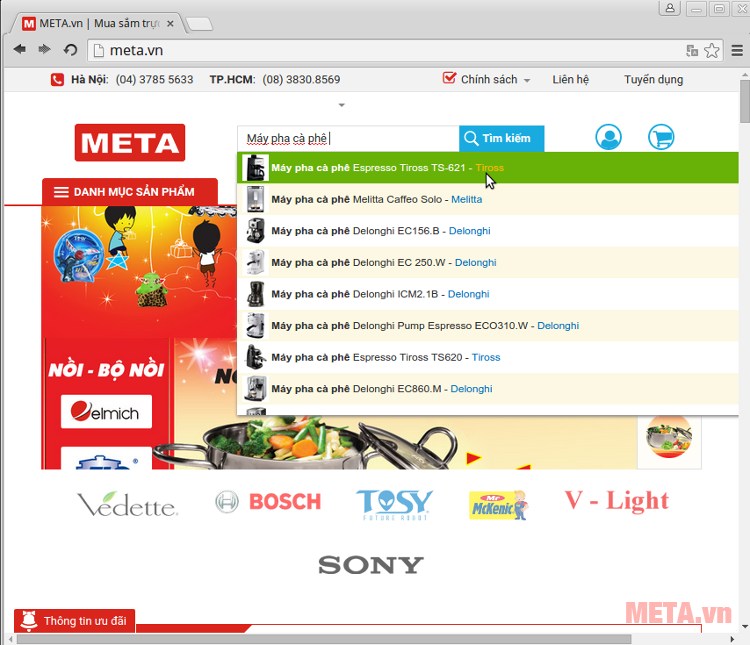Select suggestion Delonghi ICM2.1B
750x645 pixels.
point(488,294)
